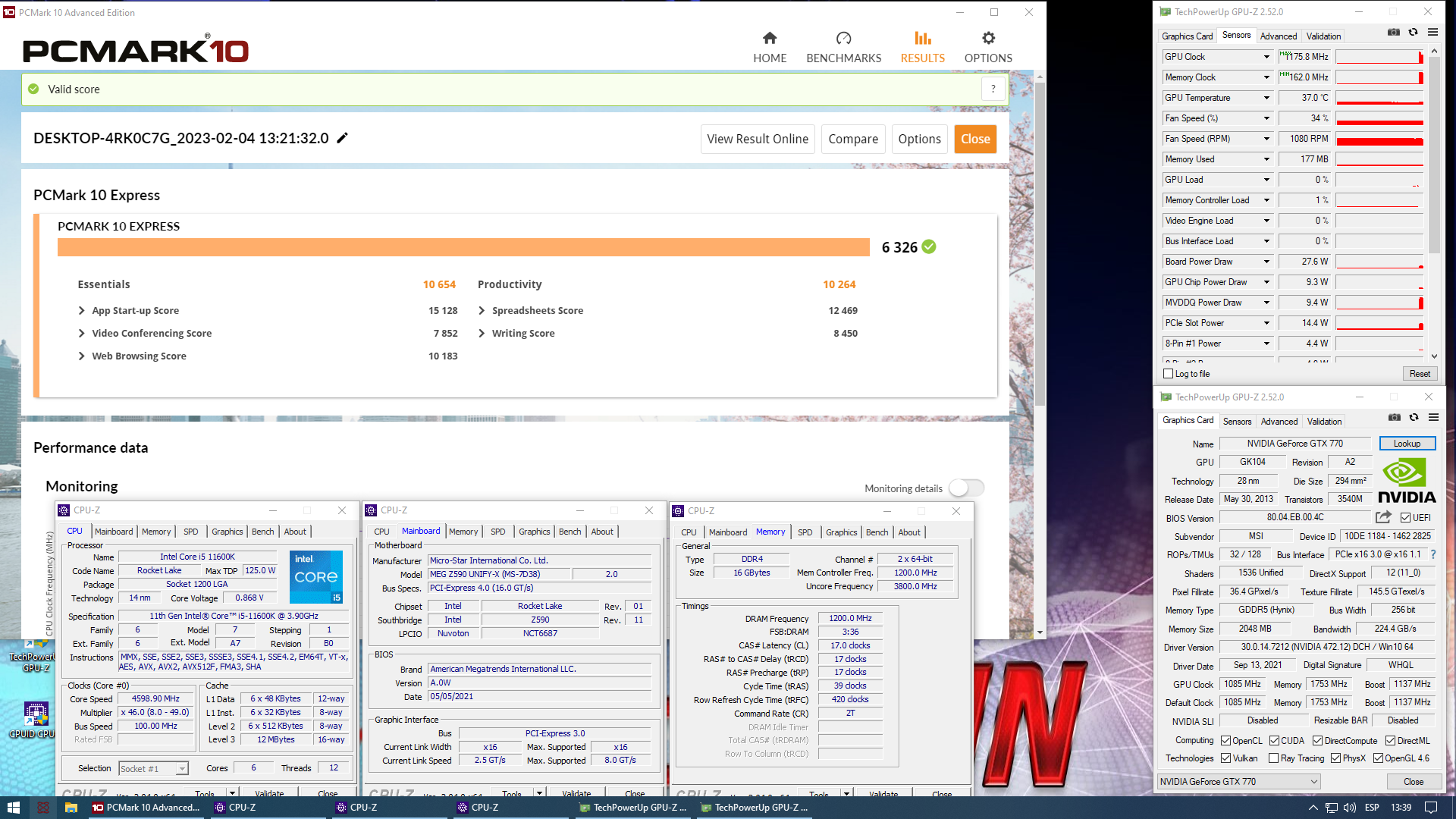
Task: Toggle the Monitoring details switch
Action: tap(967, 488)
